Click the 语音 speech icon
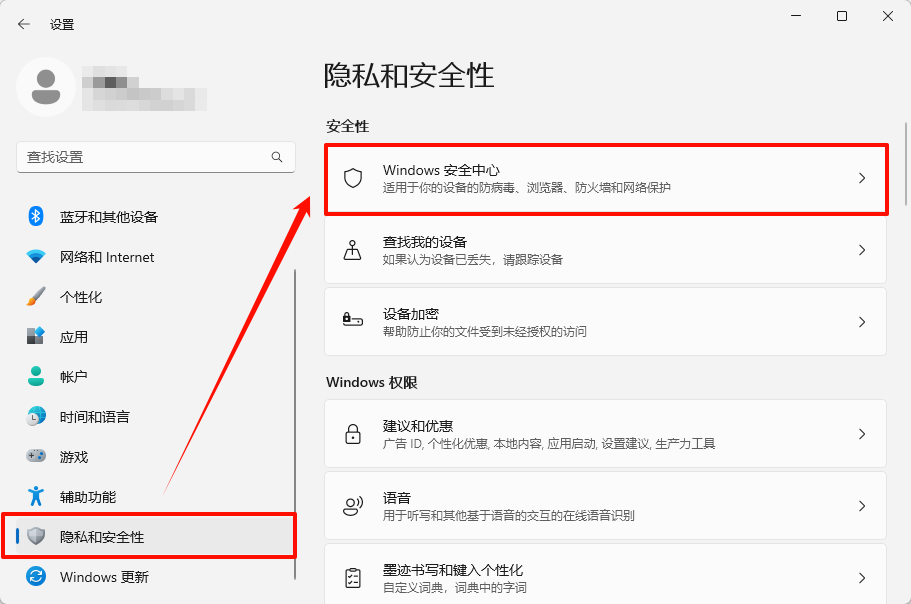 click(x=353, y=506)
